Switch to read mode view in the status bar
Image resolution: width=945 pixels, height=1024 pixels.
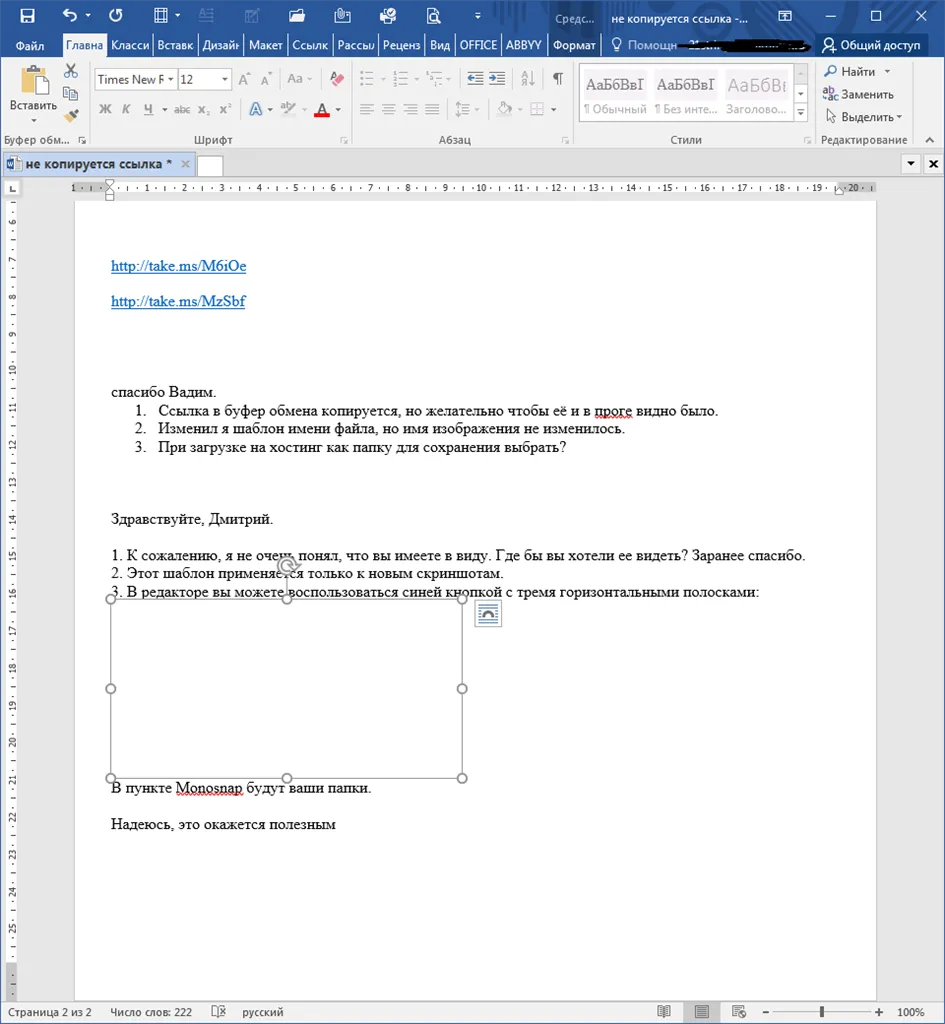[x=664, y=1012]
